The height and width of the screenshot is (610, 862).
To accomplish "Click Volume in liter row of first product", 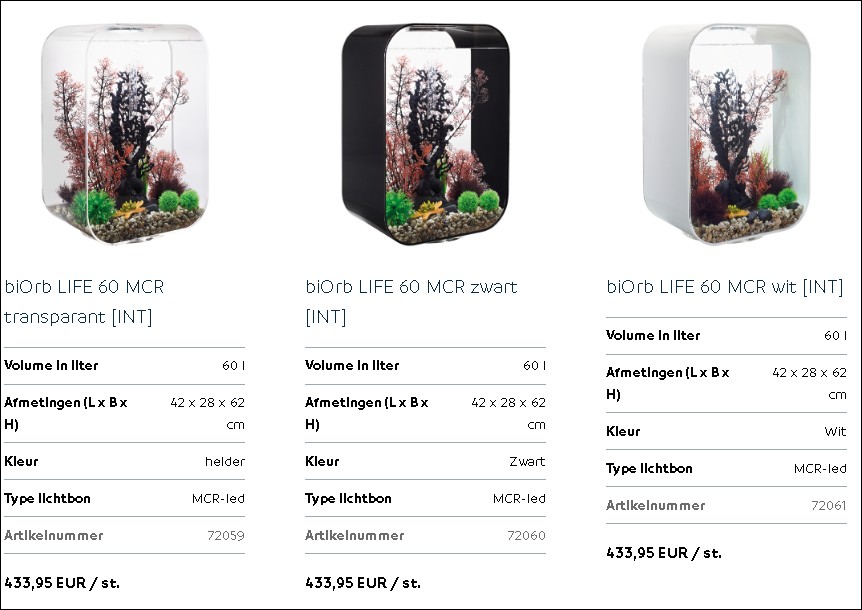I will coord(124,365).
